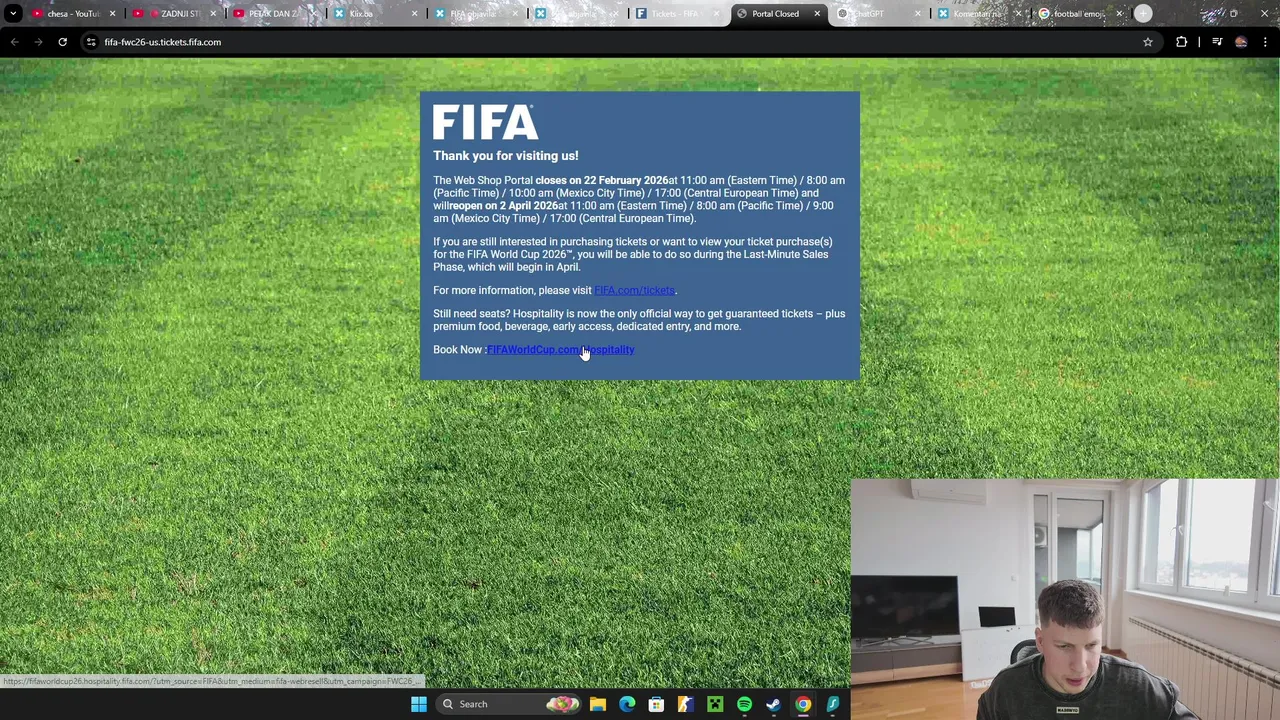Open the Chrome profile avatar
The image size is (1280, 720).
click(x=1241, y=42)
